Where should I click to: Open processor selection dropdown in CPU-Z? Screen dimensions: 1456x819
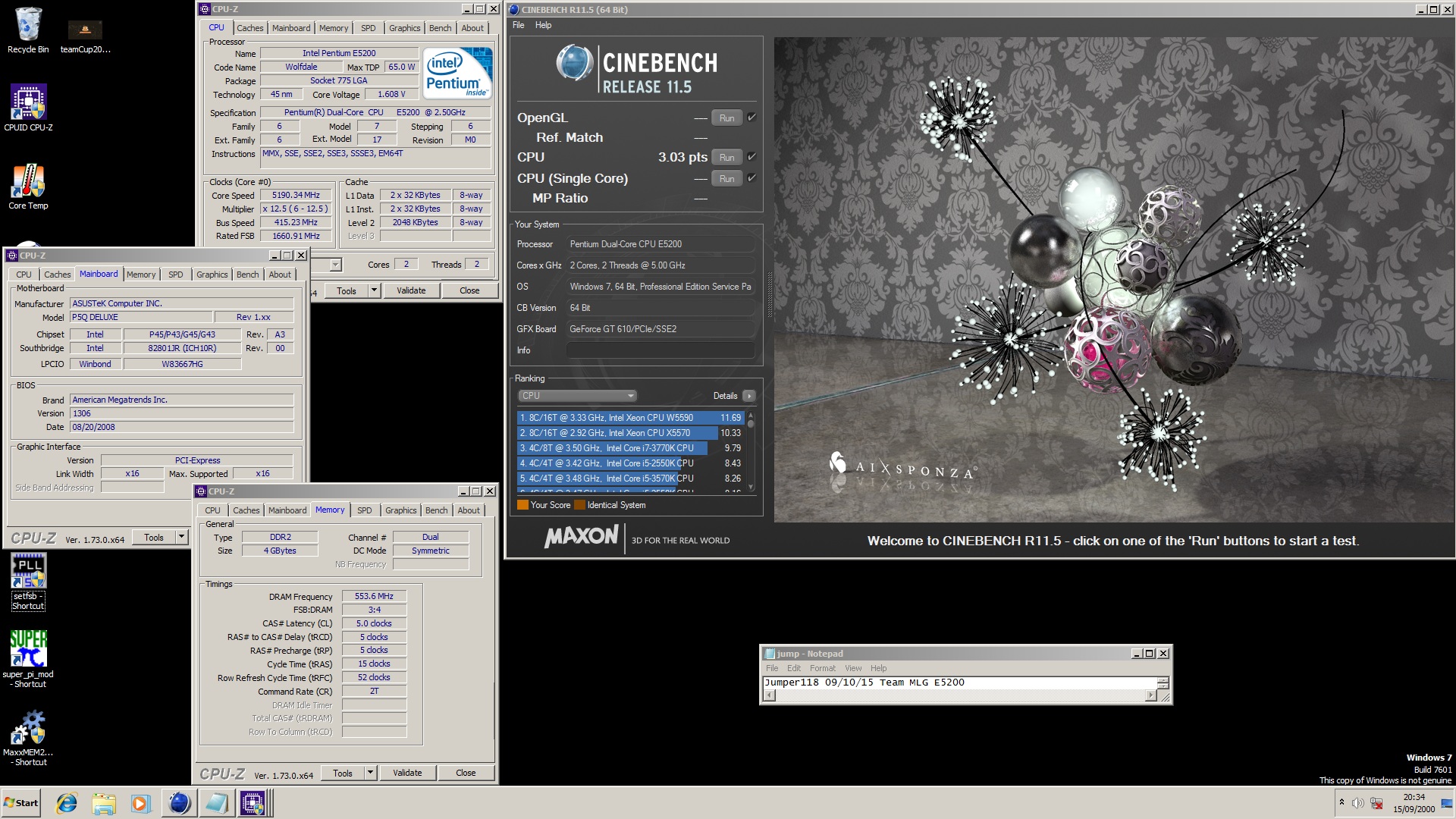(335, 265)
